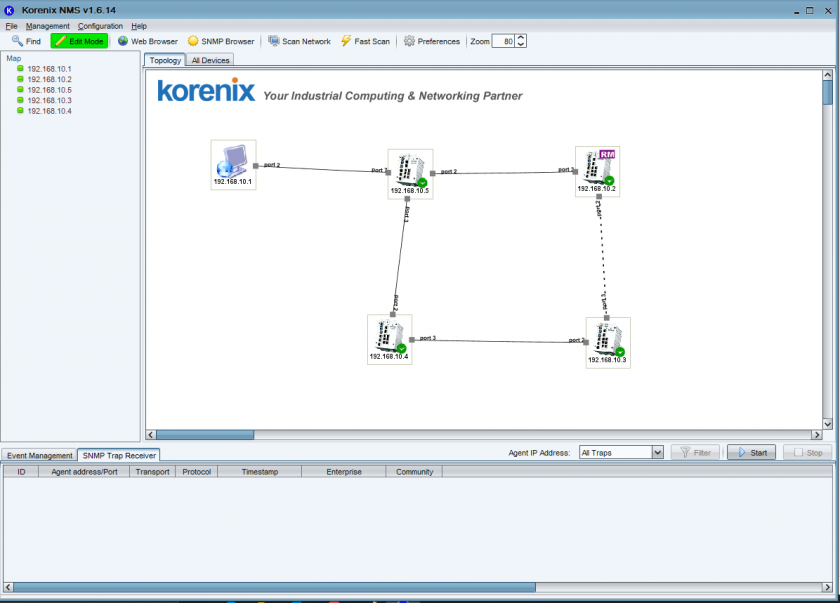
Task: Open the Web Browser globe icon
Action: (x=123, y=41)
